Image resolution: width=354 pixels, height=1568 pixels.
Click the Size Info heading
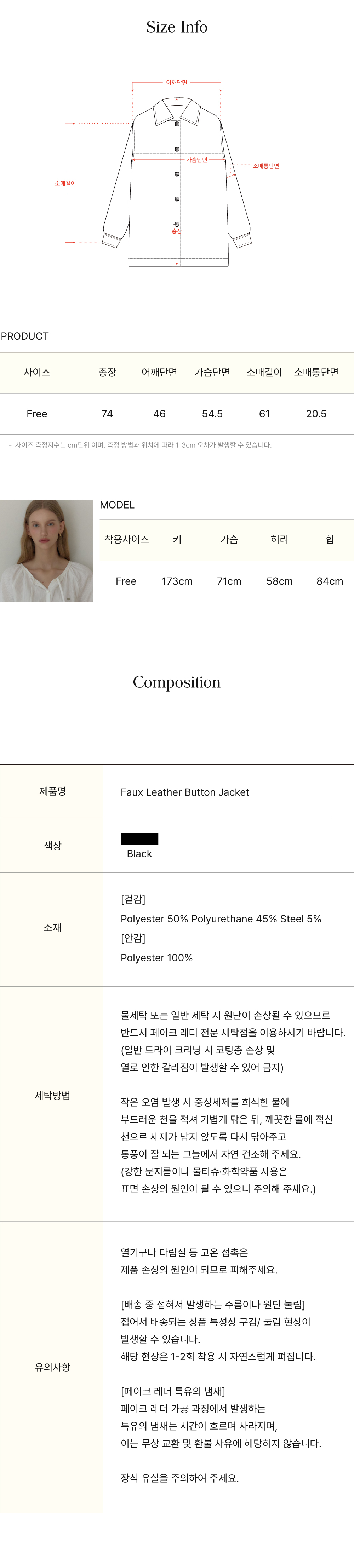point(177,27)
